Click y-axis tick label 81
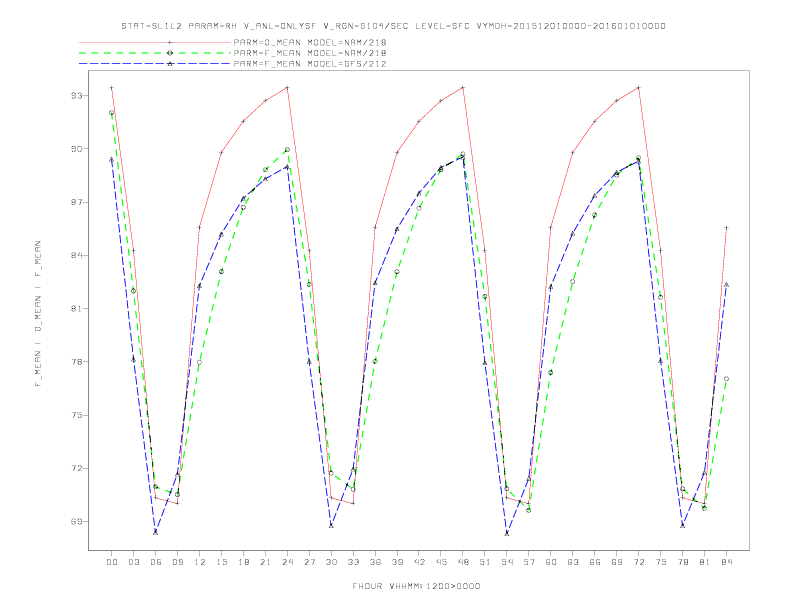The image size is (792, 612). tap(77, 309)
